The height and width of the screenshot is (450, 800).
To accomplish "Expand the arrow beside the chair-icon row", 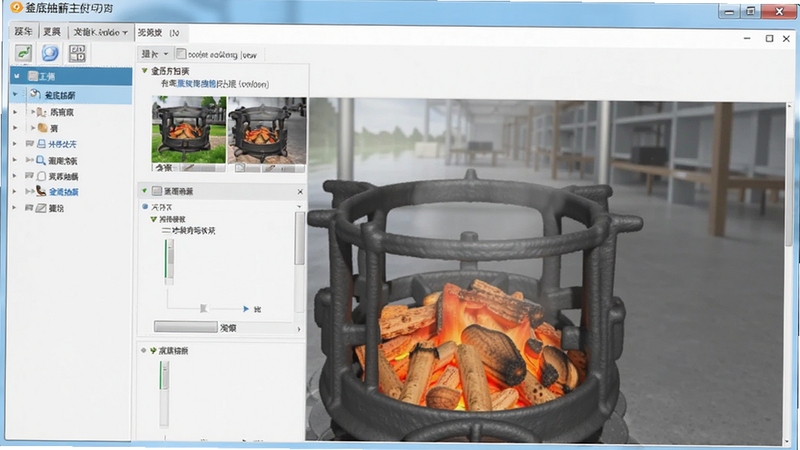I will pyautogui.click(x=15, y=191).
